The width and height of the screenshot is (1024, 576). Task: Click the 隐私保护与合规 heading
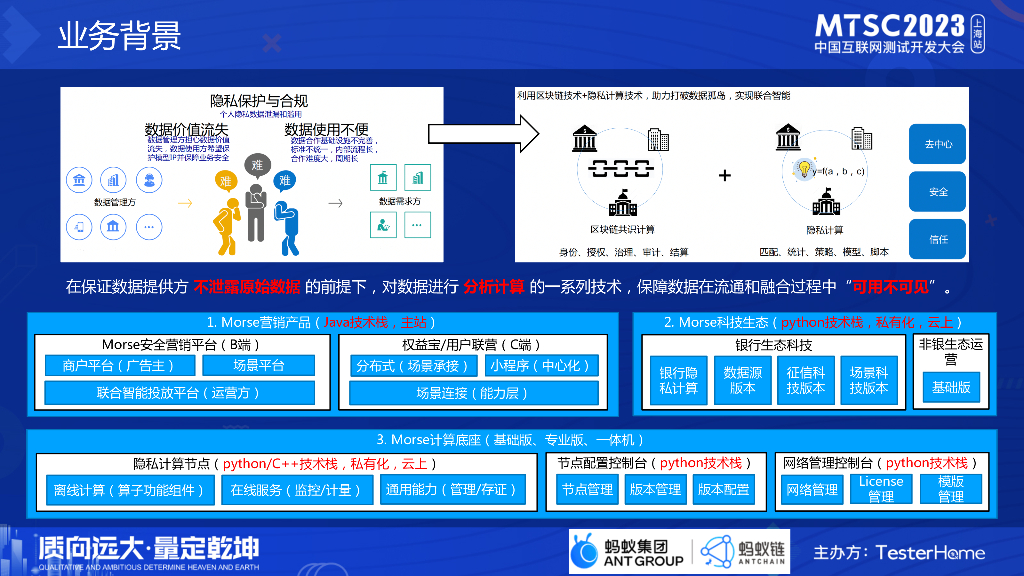(x=259, y=101)
